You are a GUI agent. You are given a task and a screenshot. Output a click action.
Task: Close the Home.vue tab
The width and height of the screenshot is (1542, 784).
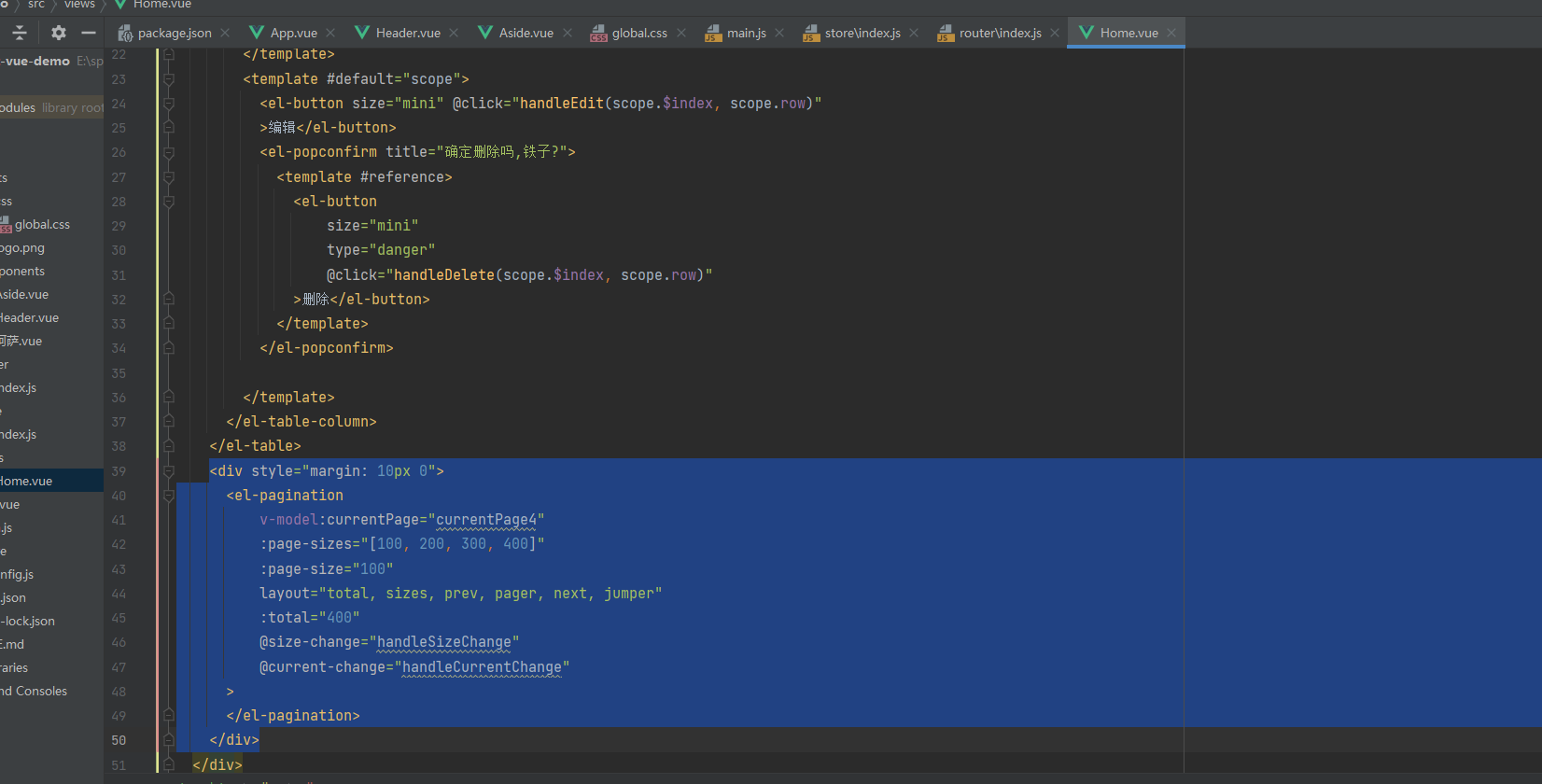(x=1171, y=33)
